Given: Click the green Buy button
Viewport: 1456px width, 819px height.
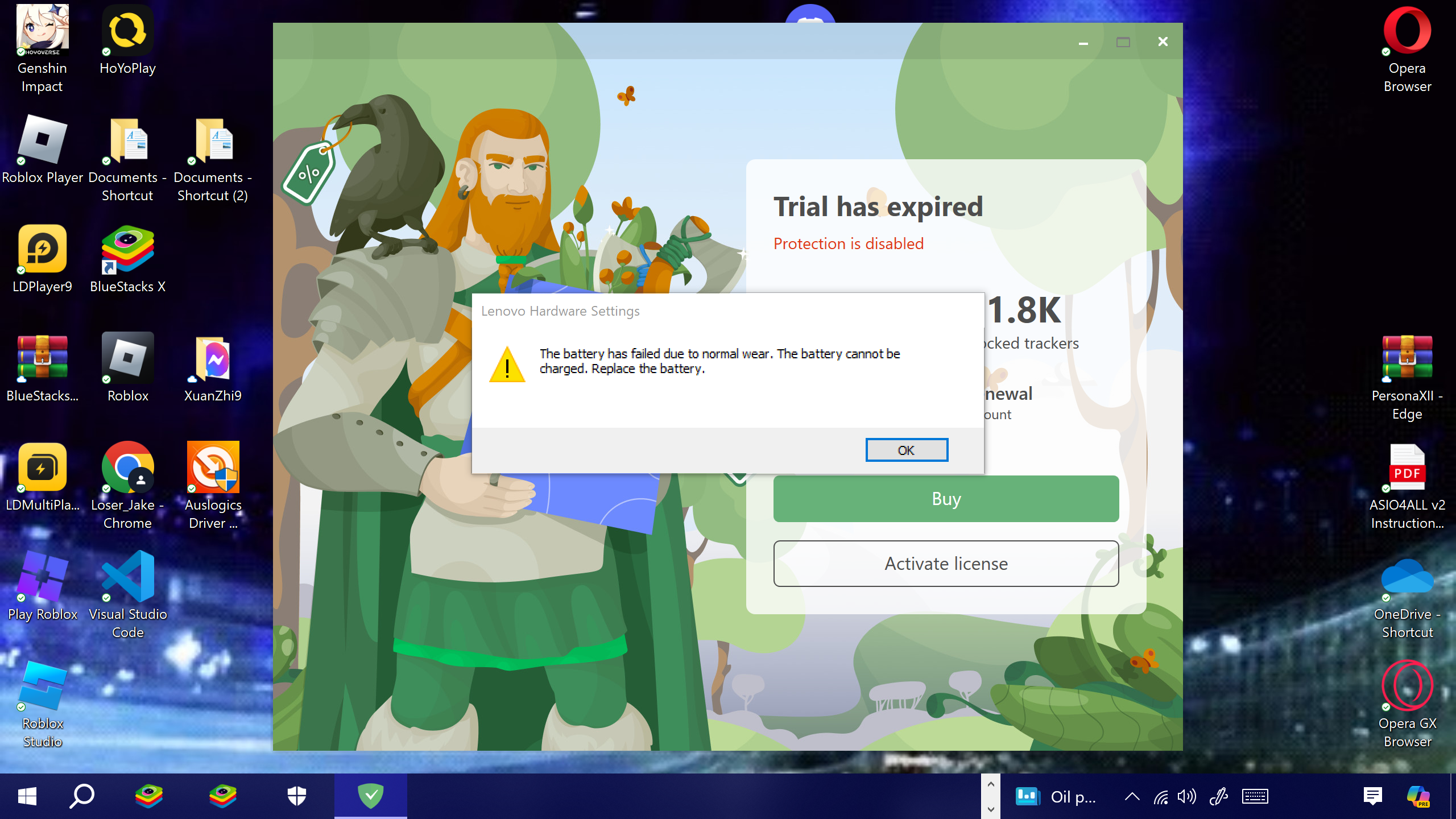Looking at the screenshot, I should pyautogui.click(x=946, y=499).
